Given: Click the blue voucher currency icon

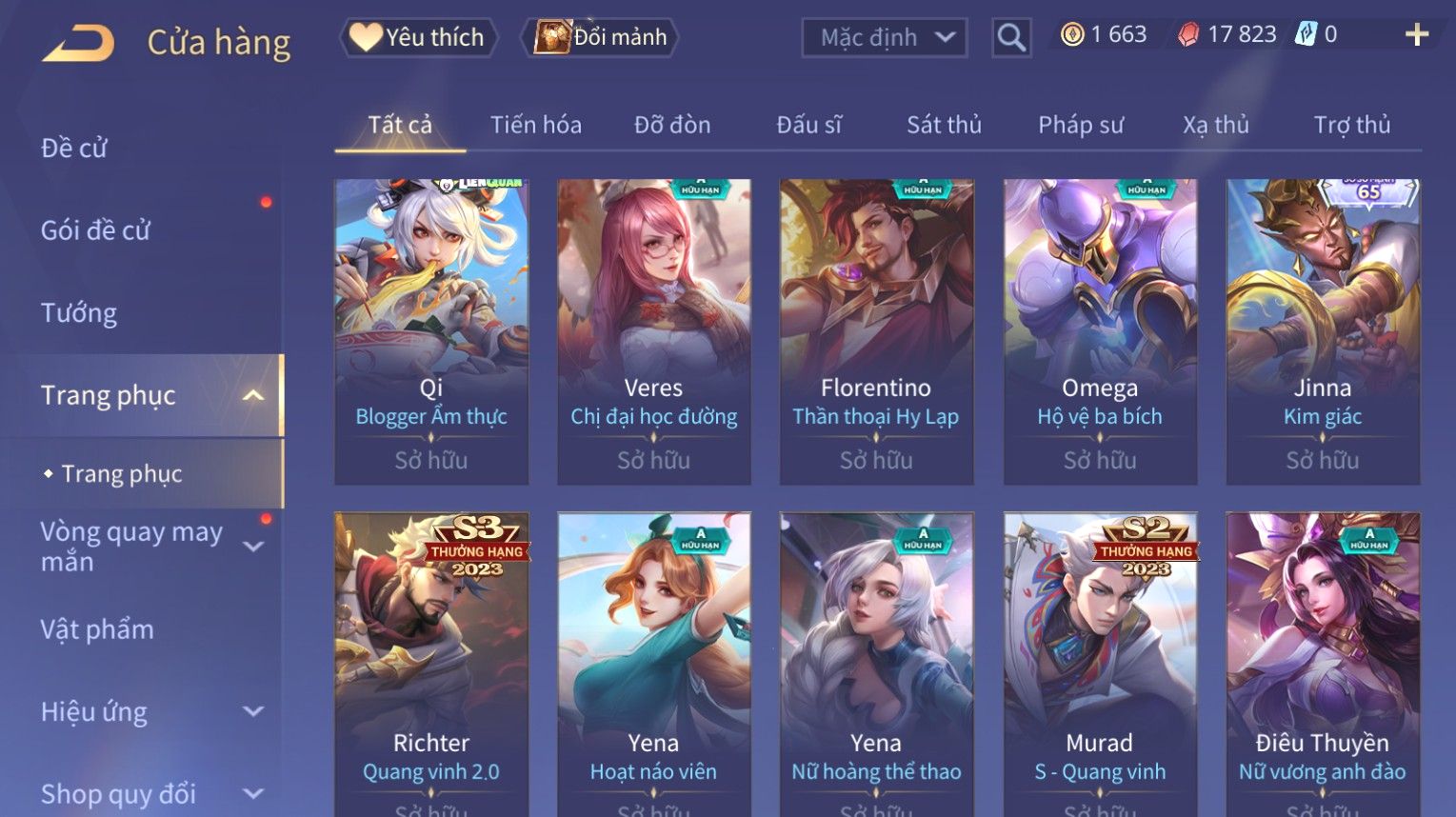Looking at the screenshot, I should pyautogui.click(x=1305, y=34).
